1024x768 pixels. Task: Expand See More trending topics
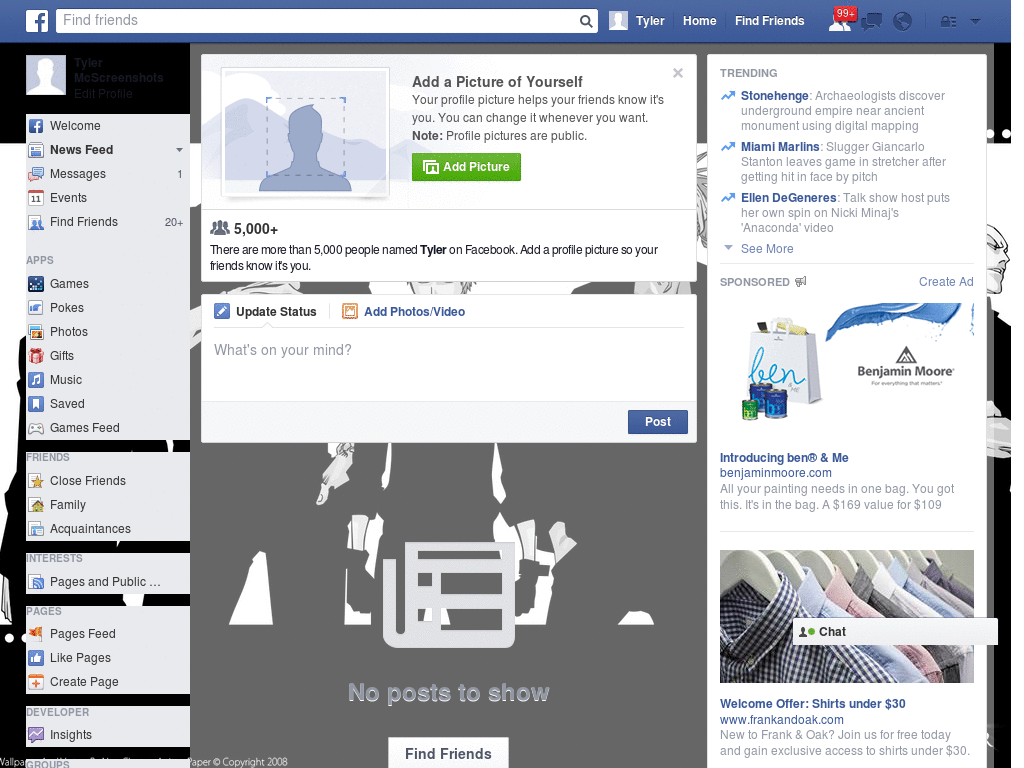click(767, 249)
